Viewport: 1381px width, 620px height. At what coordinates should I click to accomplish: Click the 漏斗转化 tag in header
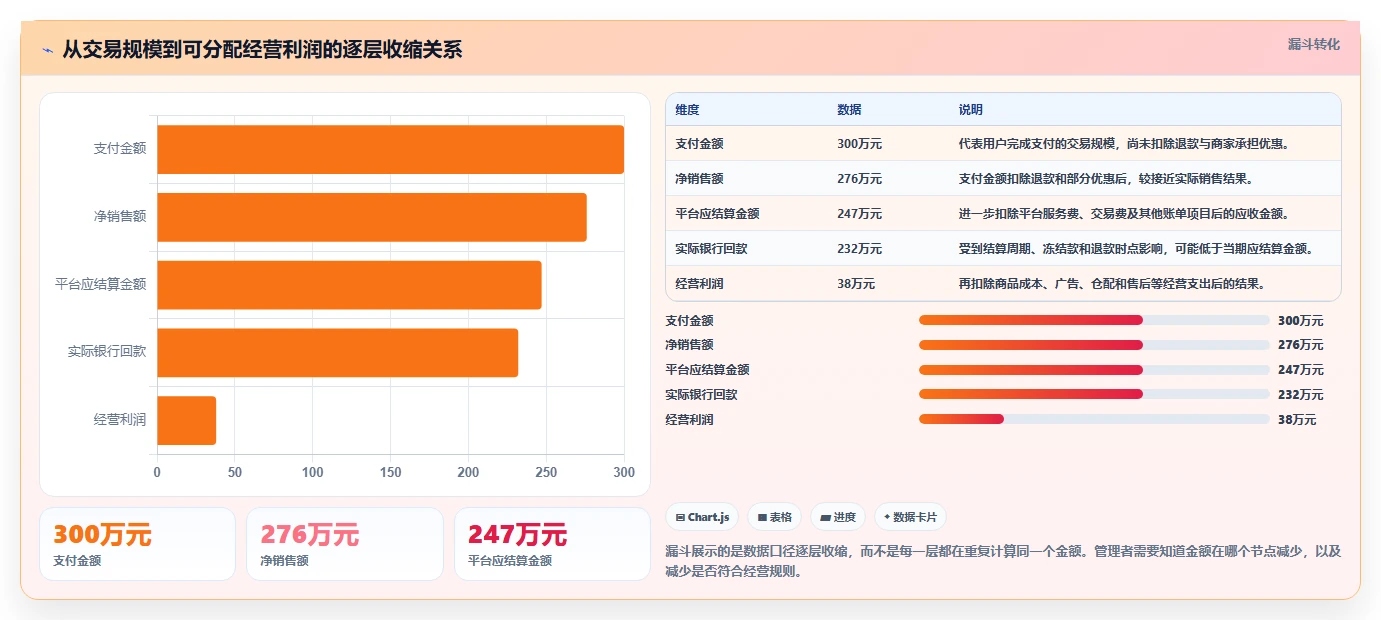coord(1313,44)
